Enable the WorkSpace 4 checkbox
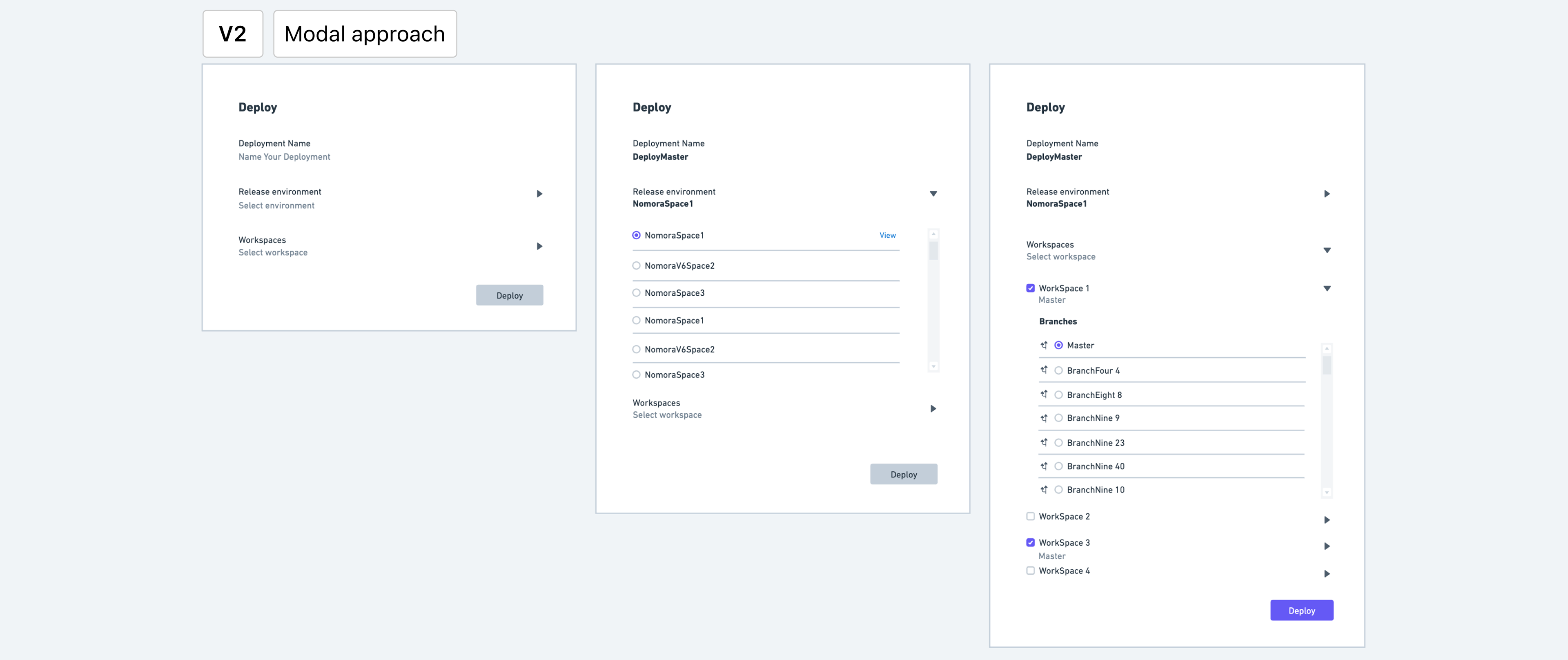 [1031, 571]
